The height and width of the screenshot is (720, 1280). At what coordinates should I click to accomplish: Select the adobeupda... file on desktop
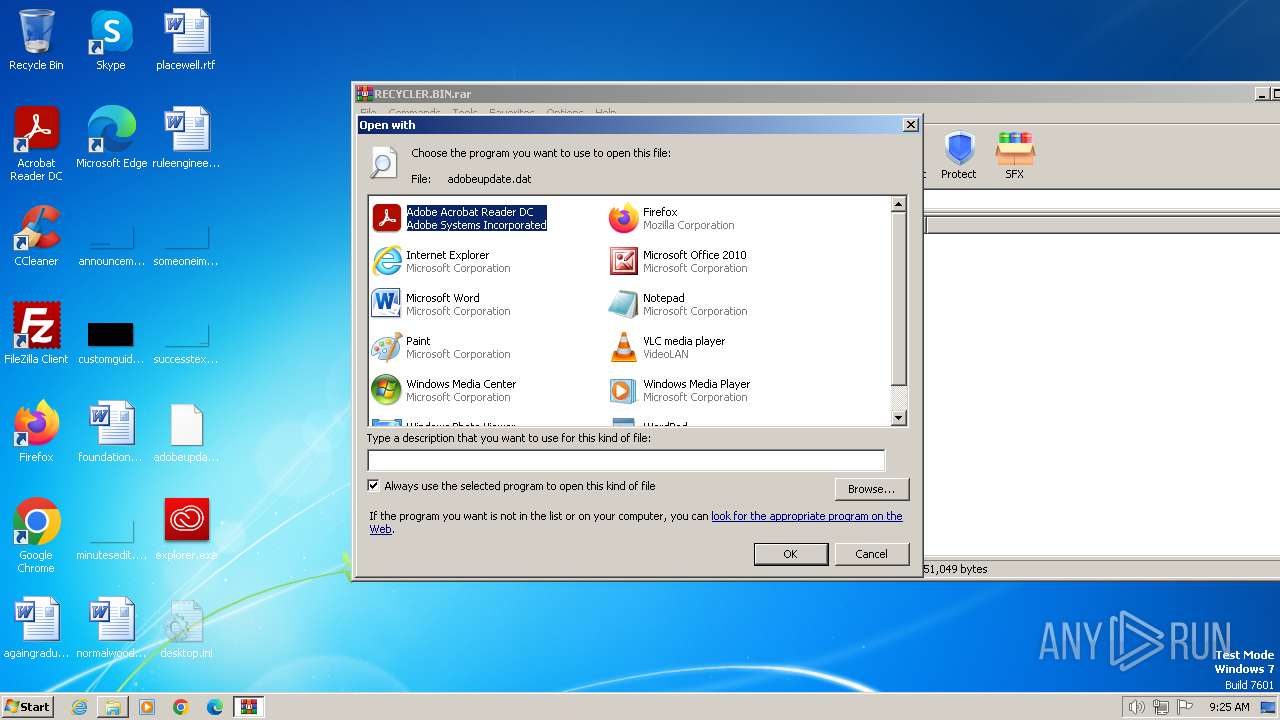point(186,432)
